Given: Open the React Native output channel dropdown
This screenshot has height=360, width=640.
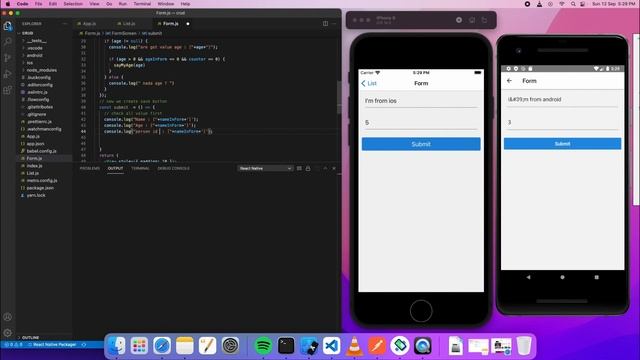Looking at the screenshot, I should (x=265, y=168).
